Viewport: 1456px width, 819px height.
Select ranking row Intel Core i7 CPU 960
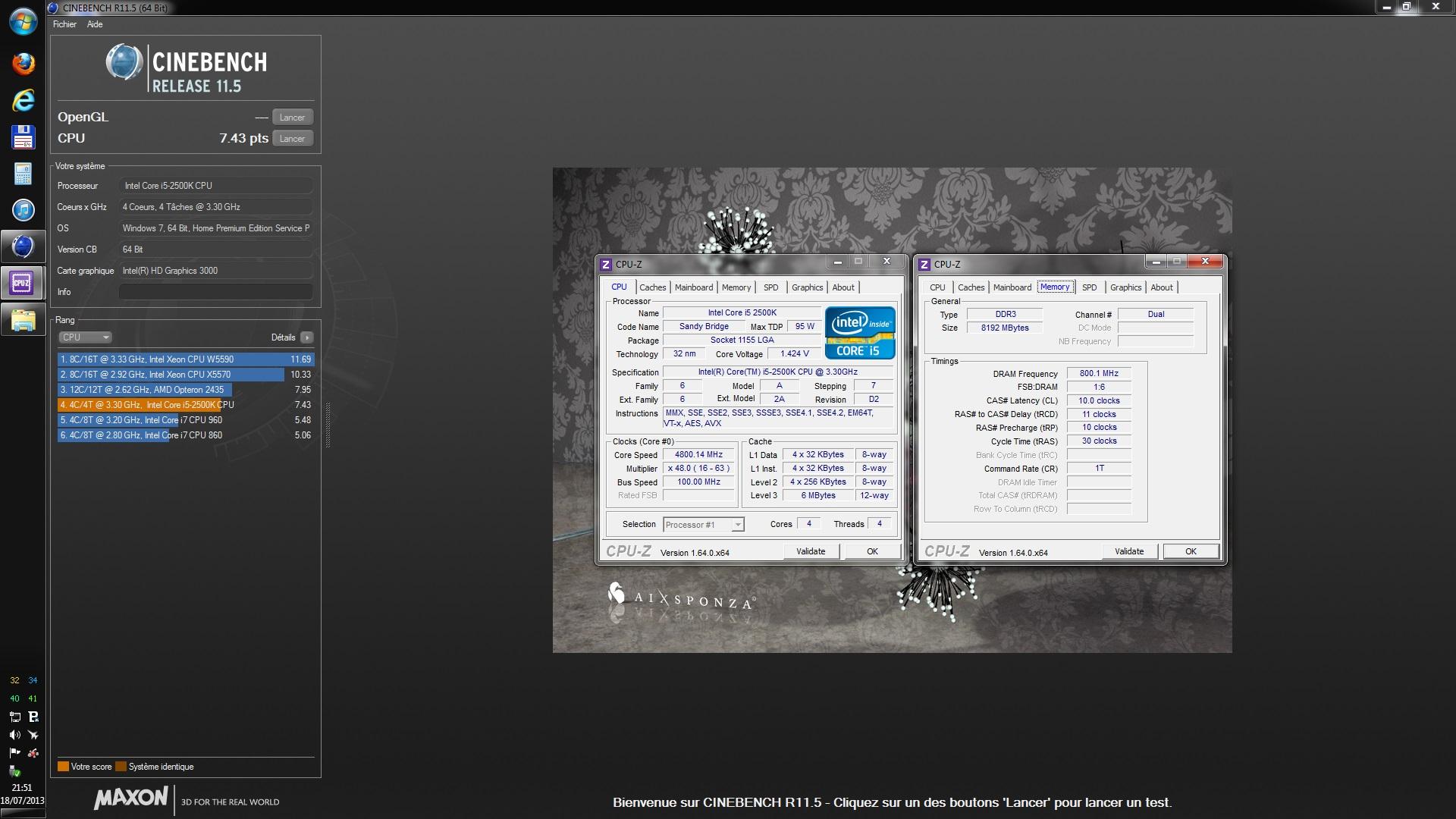186,420
